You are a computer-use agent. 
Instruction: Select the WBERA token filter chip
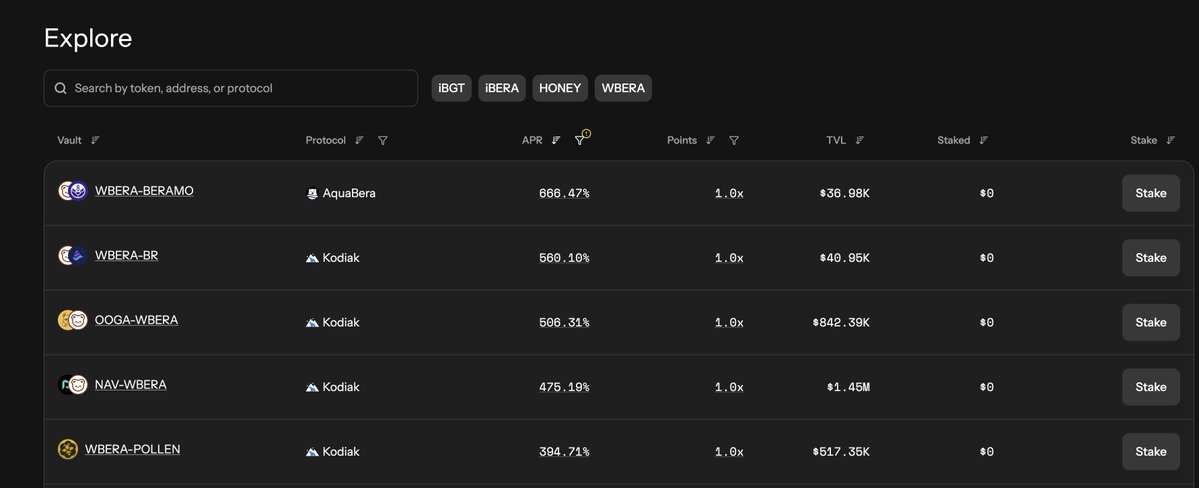click(623, 88)
